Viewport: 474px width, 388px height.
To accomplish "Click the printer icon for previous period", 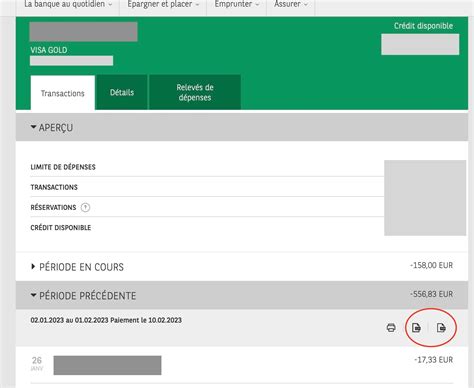I will [391, 328].
